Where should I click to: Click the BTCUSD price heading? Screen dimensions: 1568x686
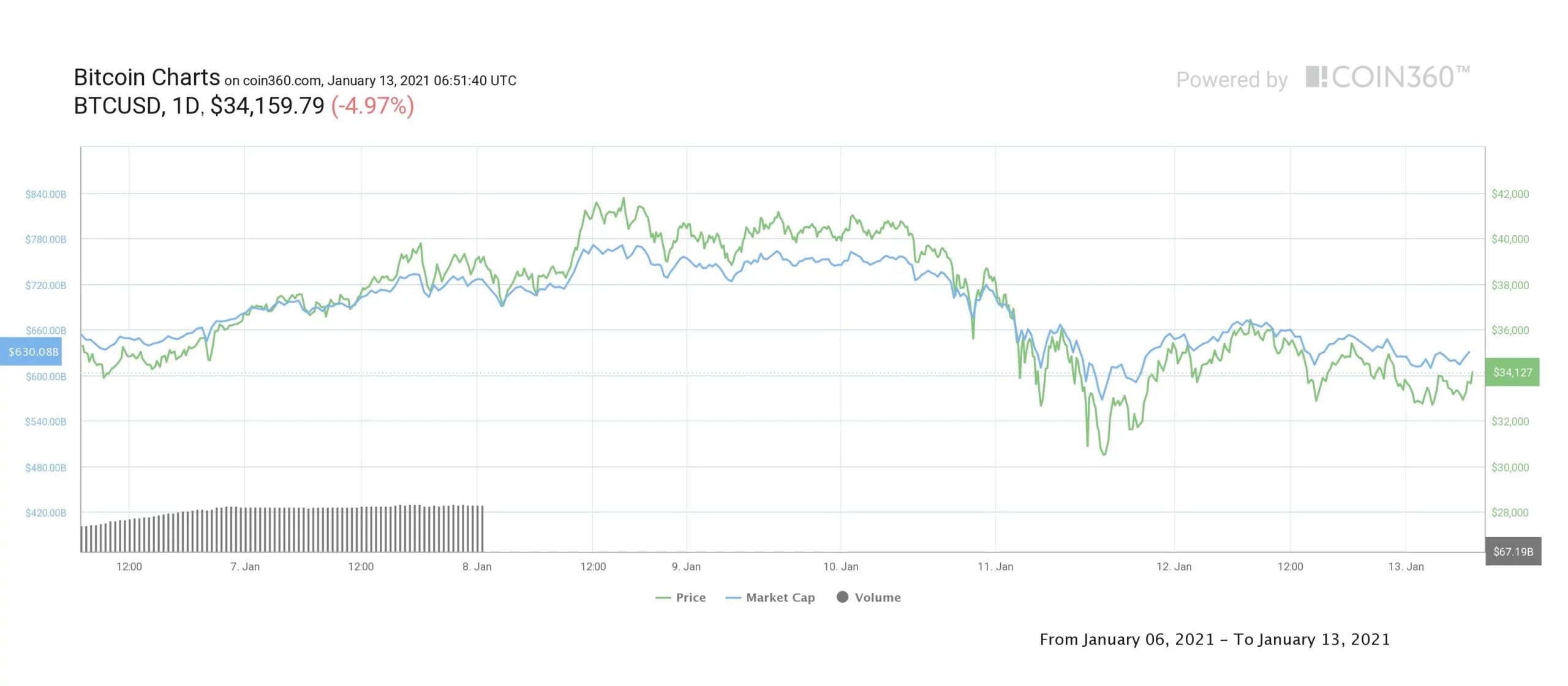[x=198, y=106]
